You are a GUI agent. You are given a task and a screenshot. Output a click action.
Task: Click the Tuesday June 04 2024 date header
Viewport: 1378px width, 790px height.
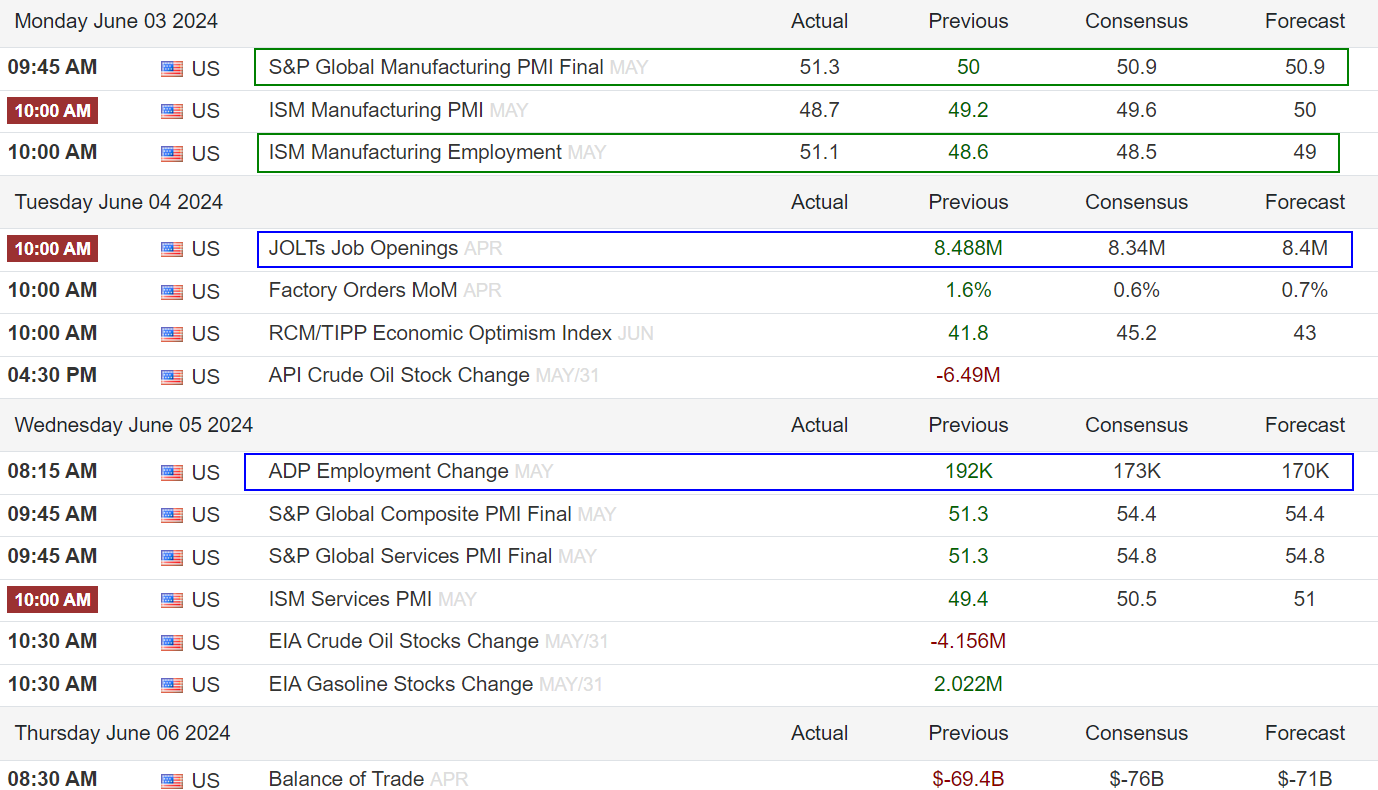click(x=118, y=202)
